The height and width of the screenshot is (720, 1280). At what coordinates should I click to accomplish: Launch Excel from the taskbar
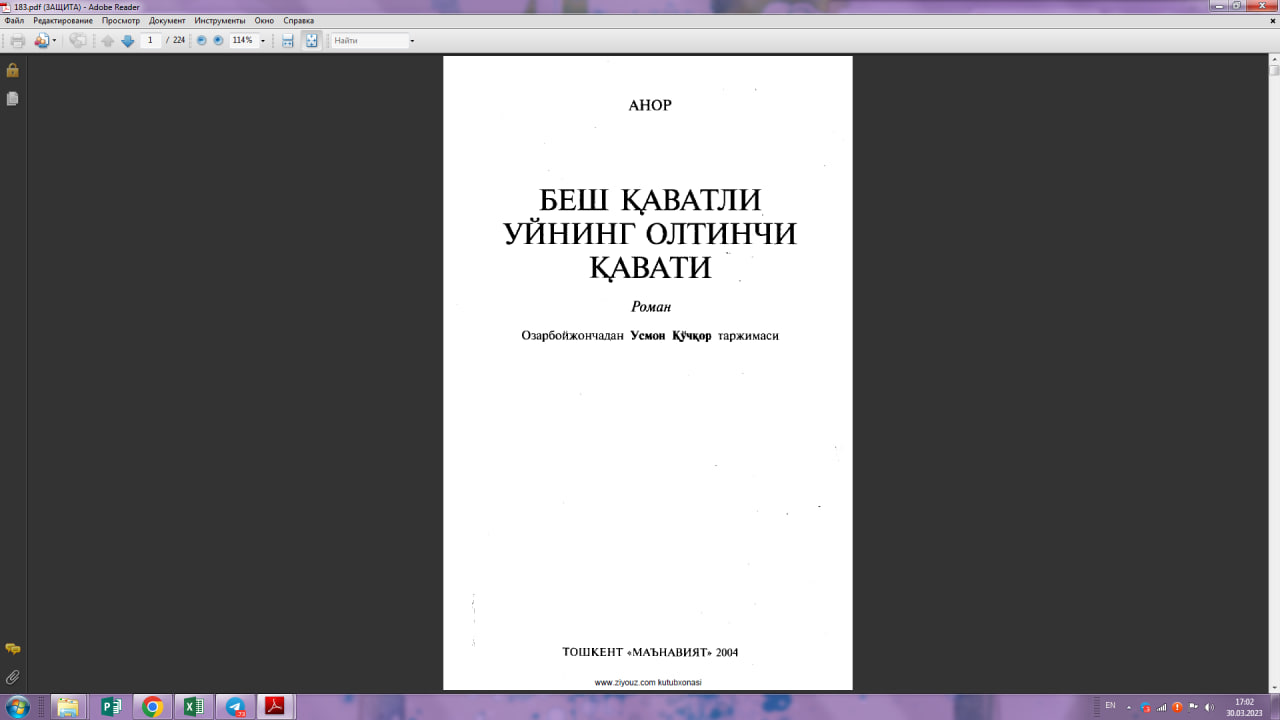tap(192, 707)
